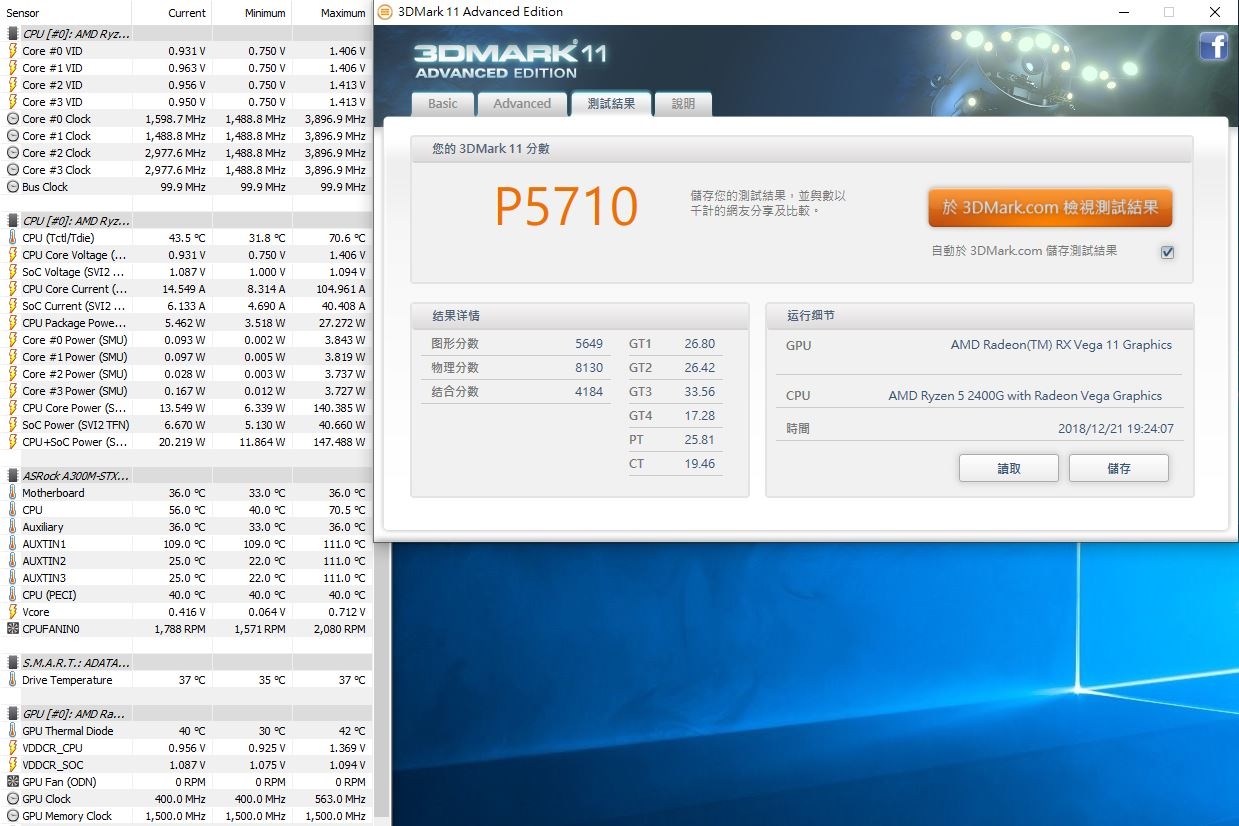Screen dimensions: 1239x826
Task: Click the GT4 result 17.28
Action: pyautogui.click(x=700, y=416)
